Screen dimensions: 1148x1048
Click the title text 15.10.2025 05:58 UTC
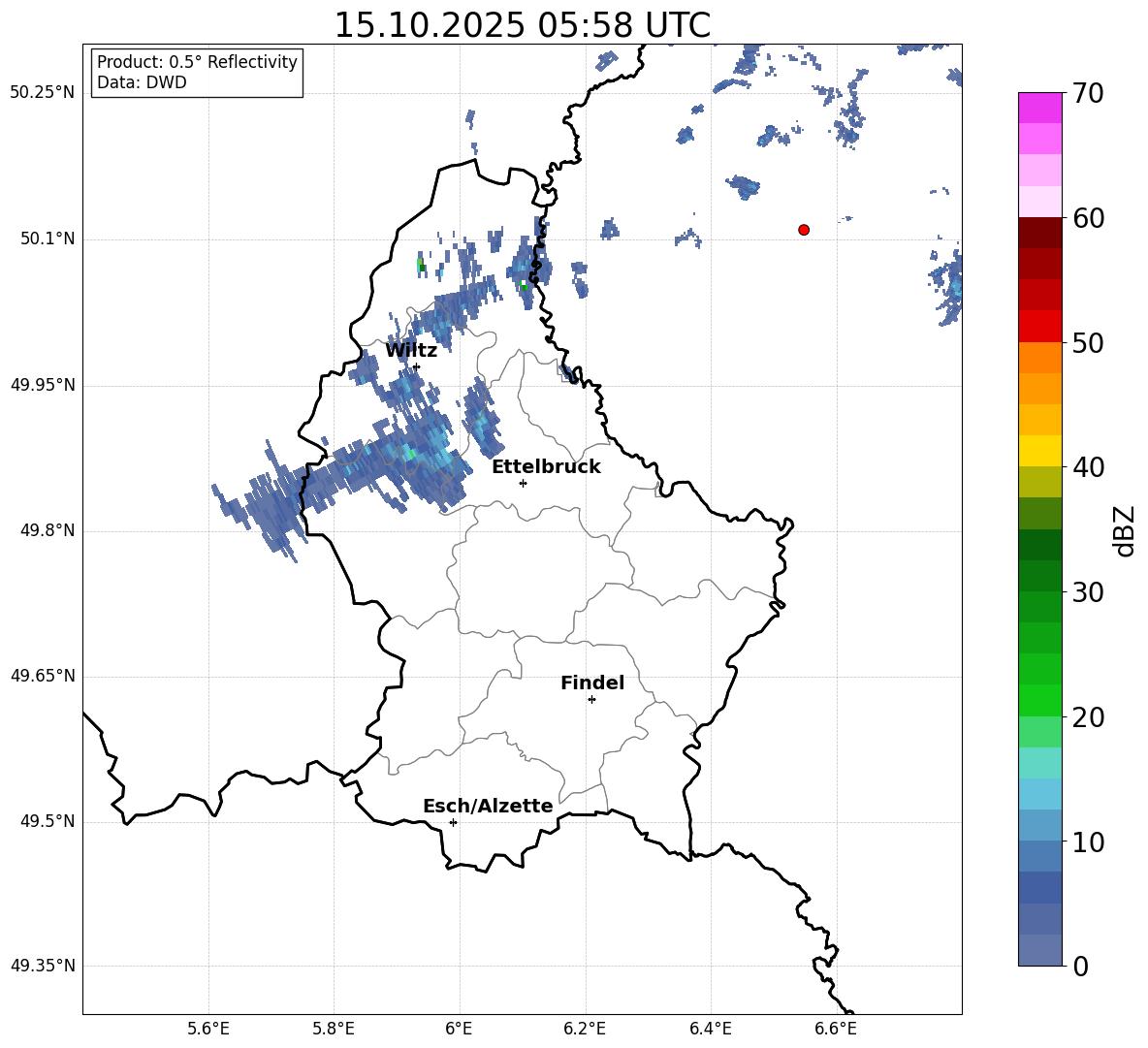point(522,25)
